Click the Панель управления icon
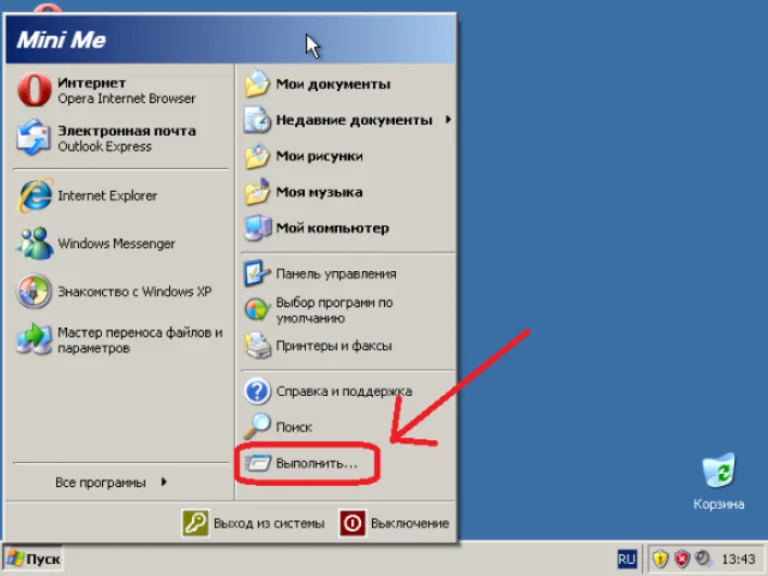 tap(257, 273)
